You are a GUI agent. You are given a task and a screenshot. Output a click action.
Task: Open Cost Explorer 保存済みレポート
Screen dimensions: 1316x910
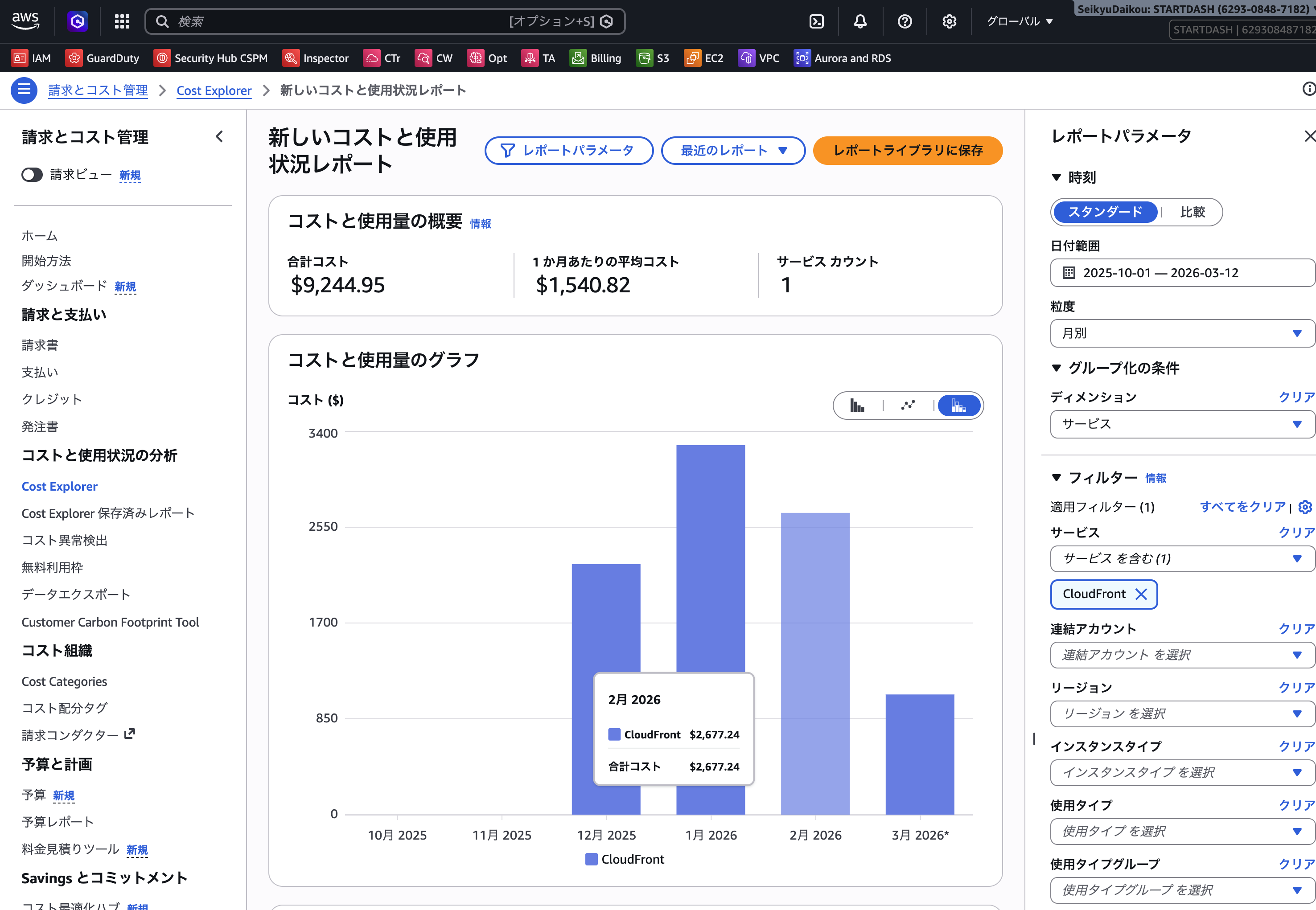[x=108, y=513]
